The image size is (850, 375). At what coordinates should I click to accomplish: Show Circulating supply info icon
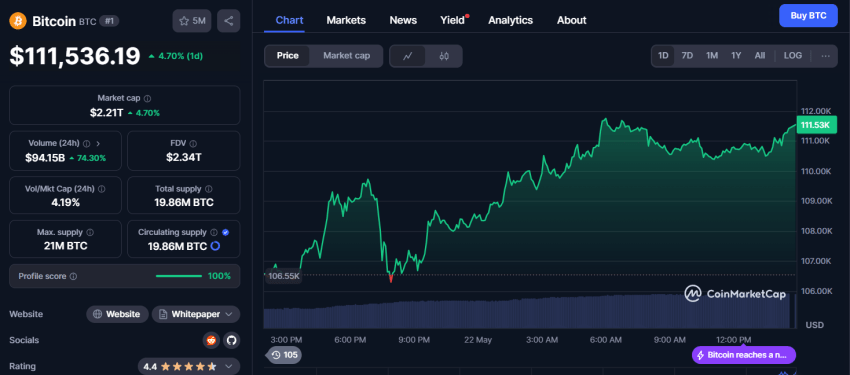click(x=214, y=232)
